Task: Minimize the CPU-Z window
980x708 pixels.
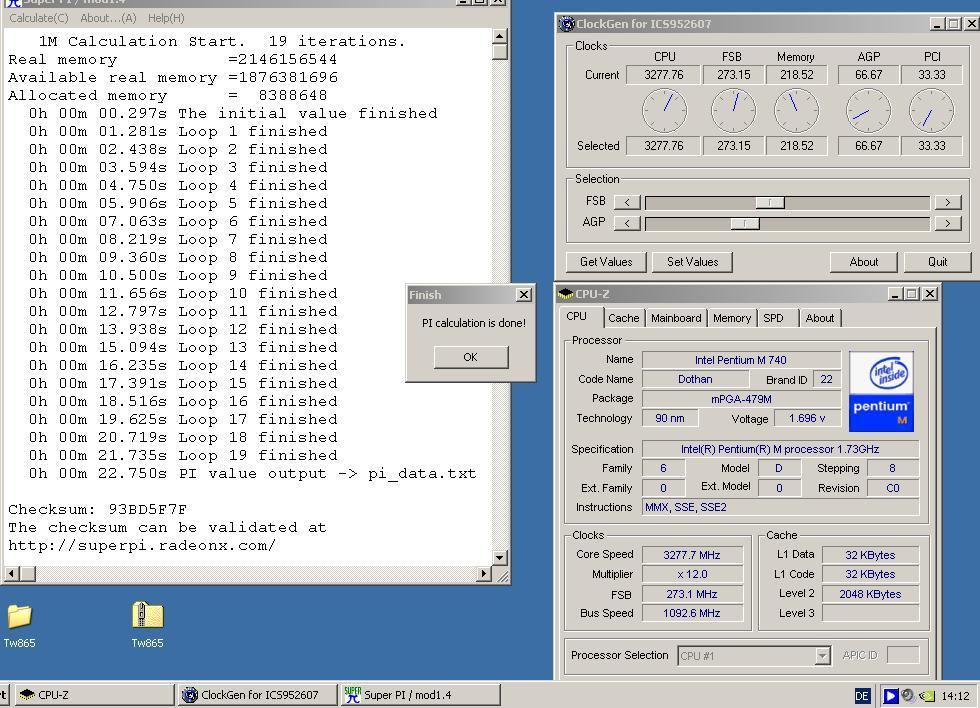Action: click(895, 294)
